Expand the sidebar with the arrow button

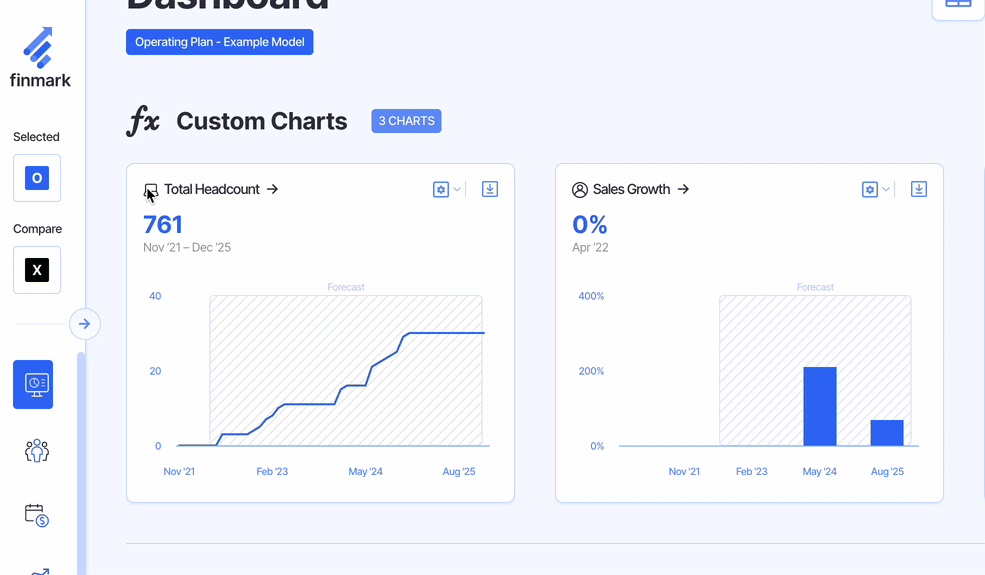[x=85, y=324]
